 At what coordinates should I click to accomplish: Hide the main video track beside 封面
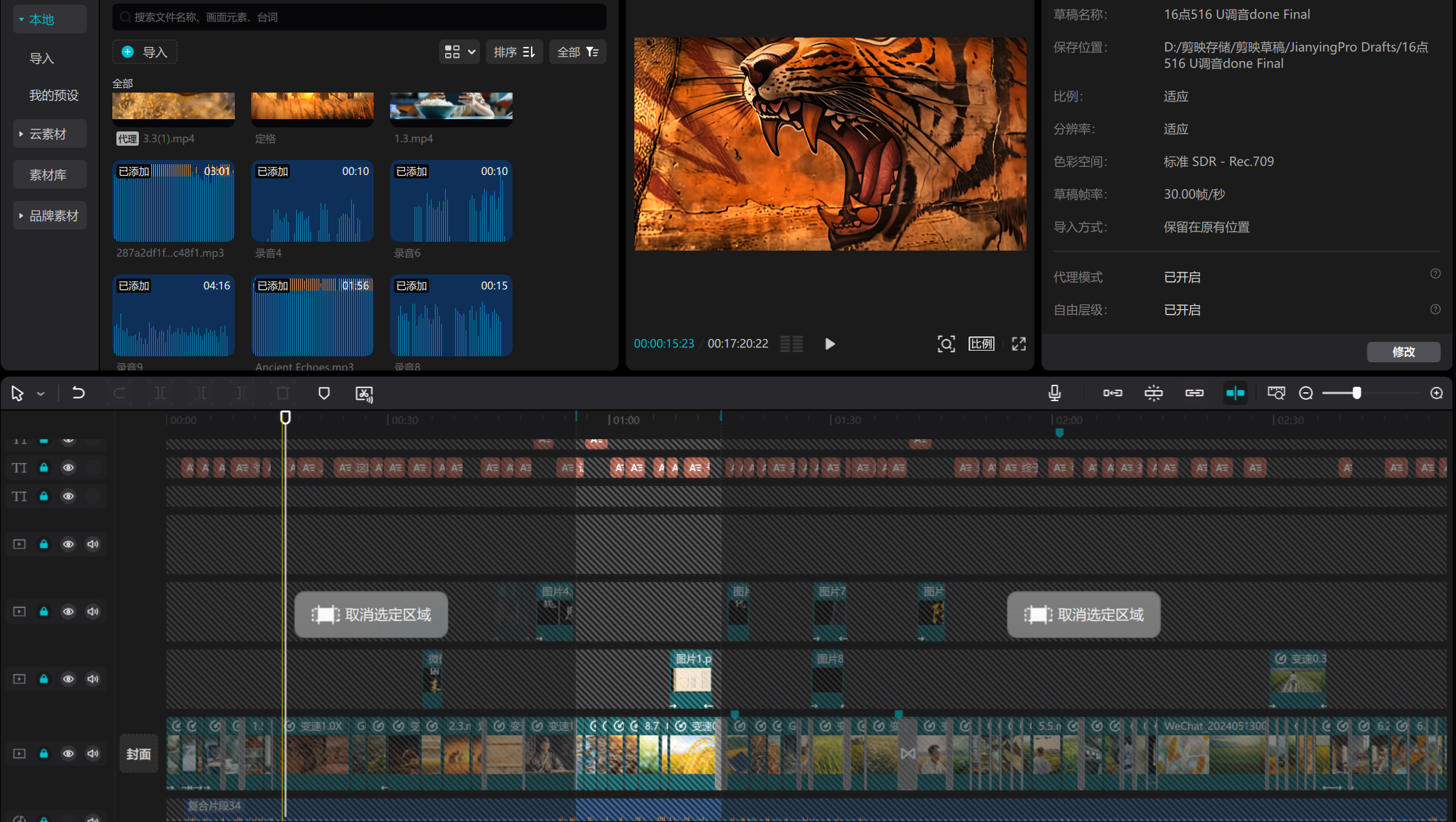click(68, 754)
